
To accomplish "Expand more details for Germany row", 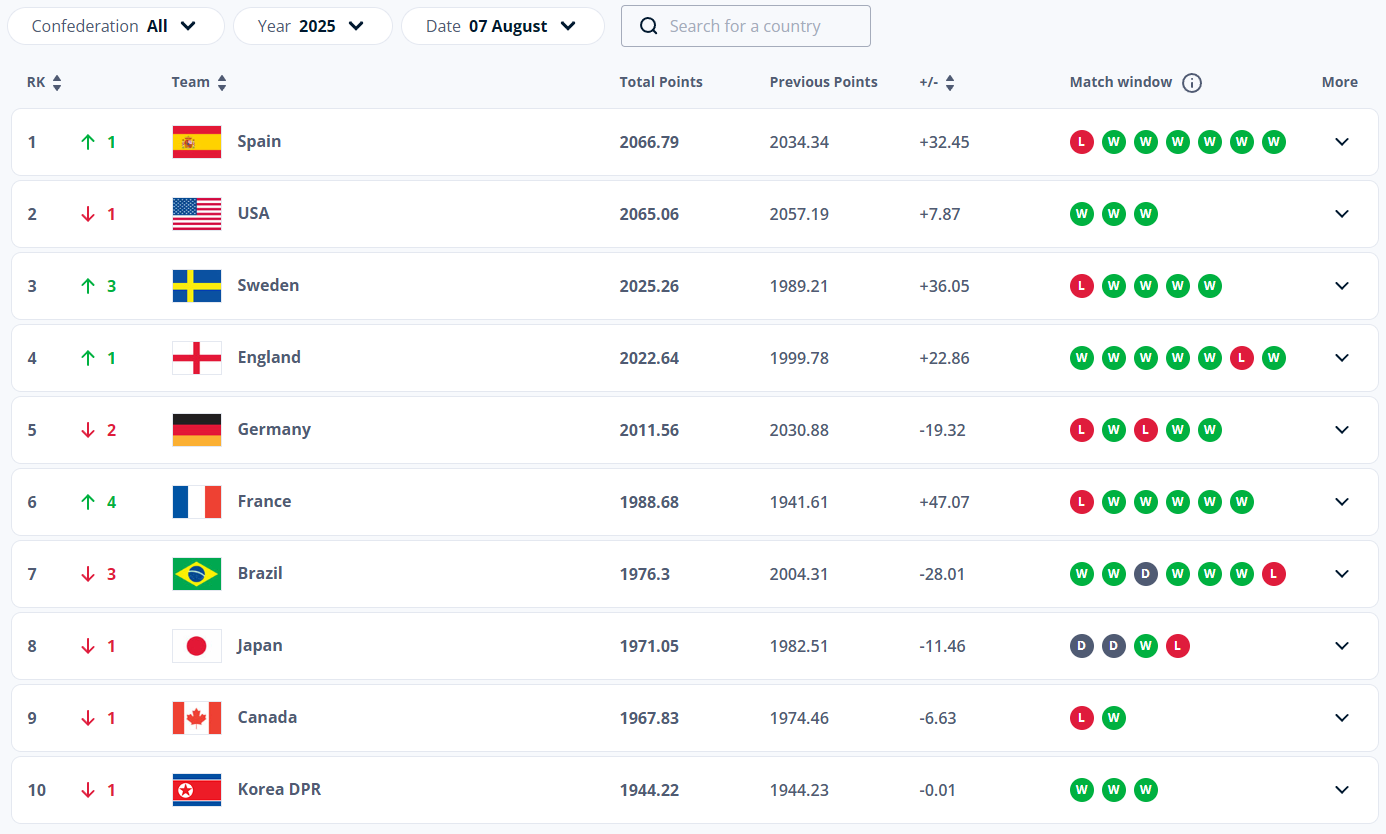I will tap(1342, 430).
